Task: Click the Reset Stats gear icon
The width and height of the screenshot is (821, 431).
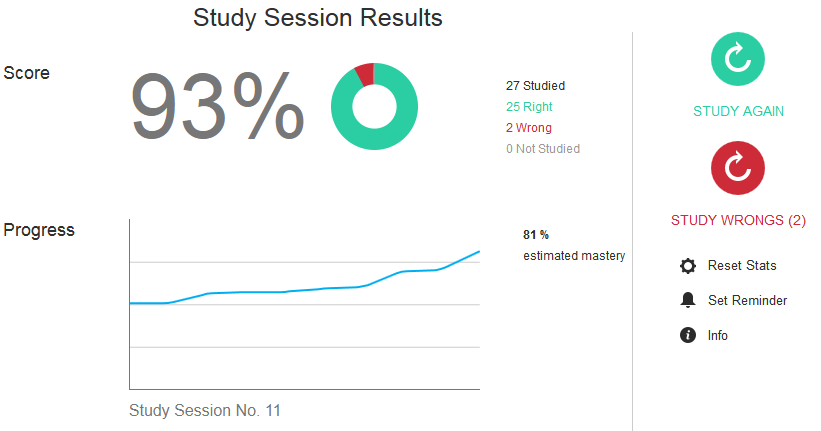Action: pos(687,266)
